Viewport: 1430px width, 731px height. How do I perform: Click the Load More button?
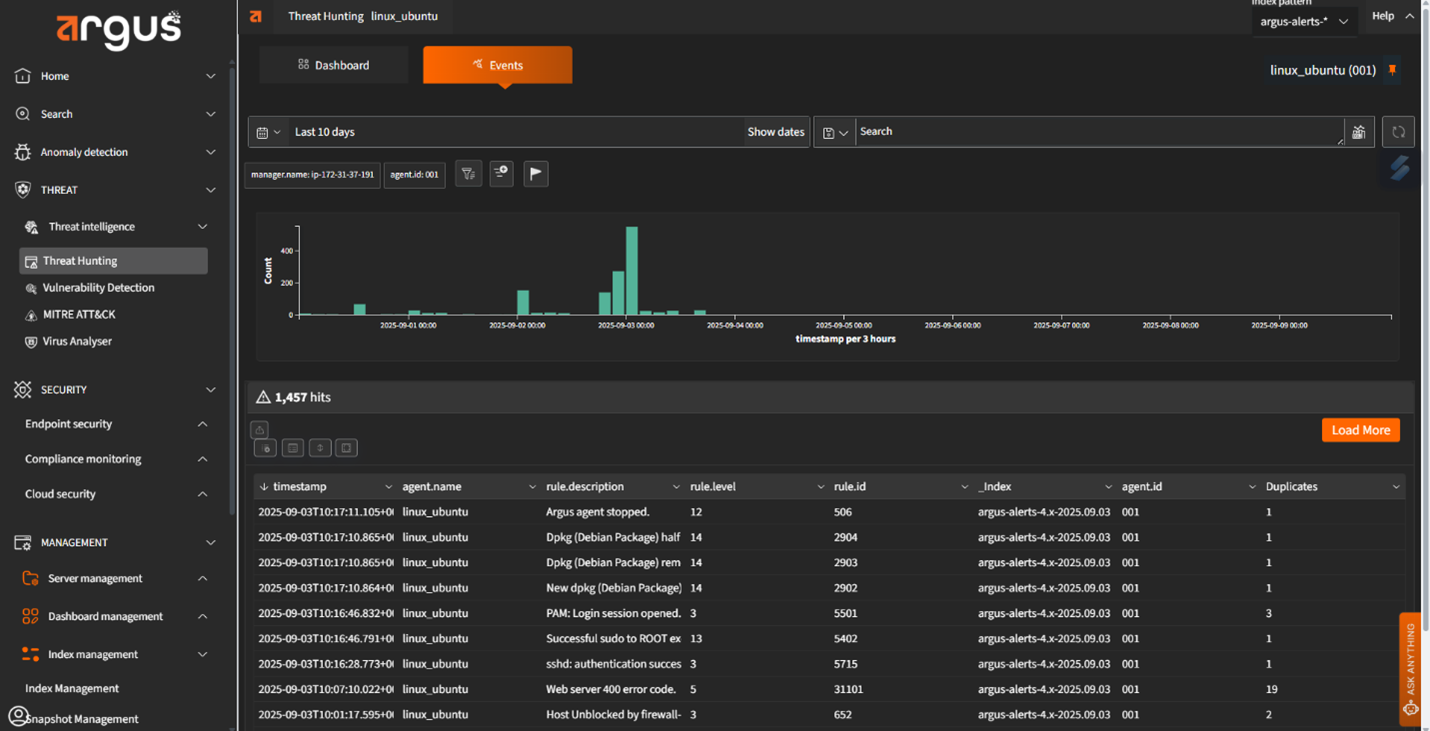click(x=1360, y=430)
